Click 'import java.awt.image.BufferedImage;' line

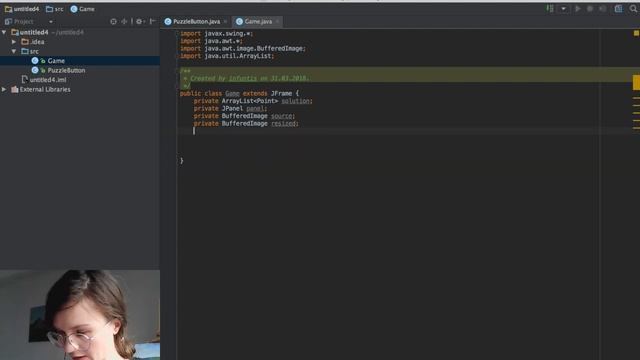point(243,49)
